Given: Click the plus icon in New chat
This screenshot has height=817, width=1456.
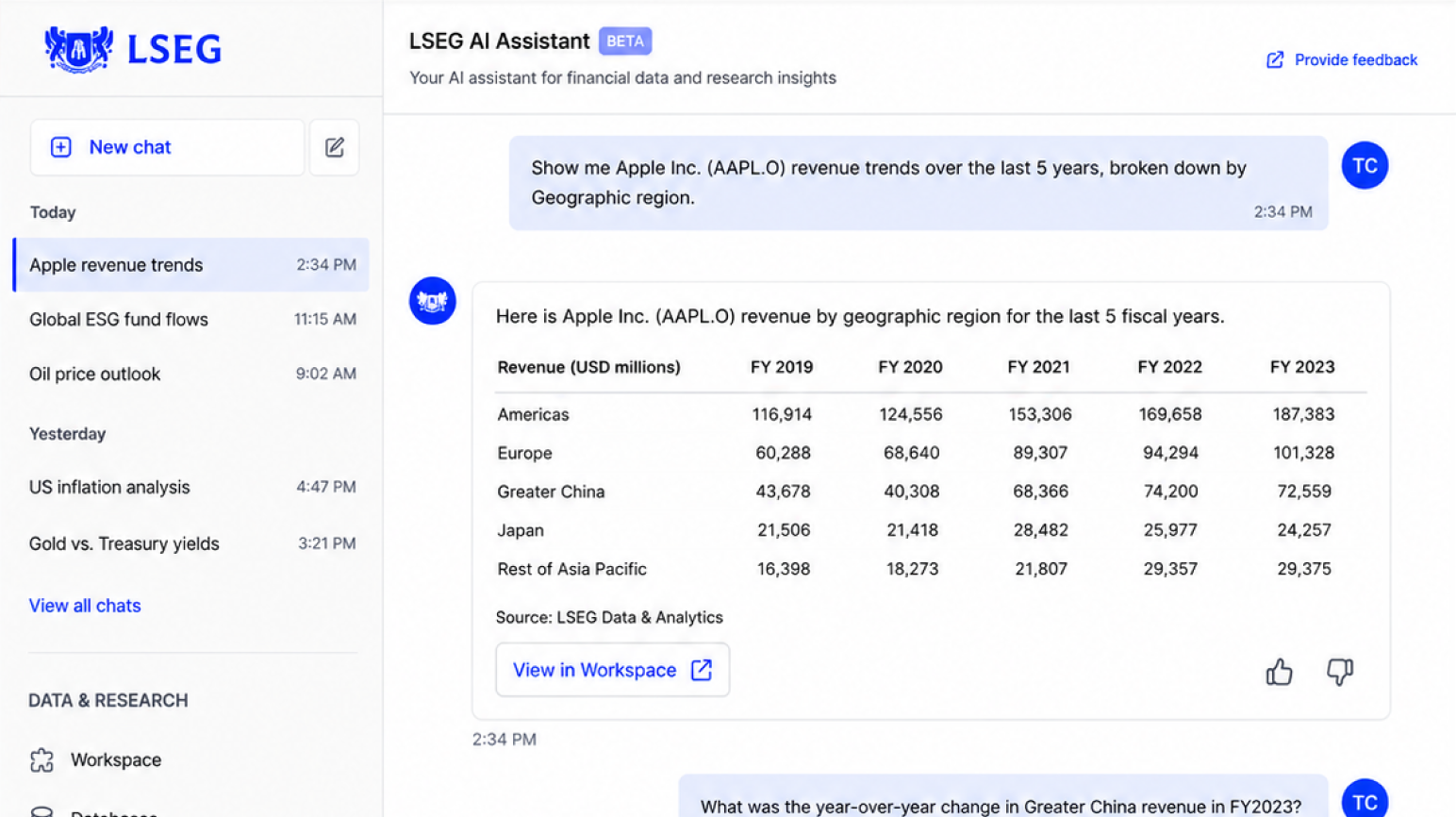Looking at the screenshot, I should pos(61,147).
